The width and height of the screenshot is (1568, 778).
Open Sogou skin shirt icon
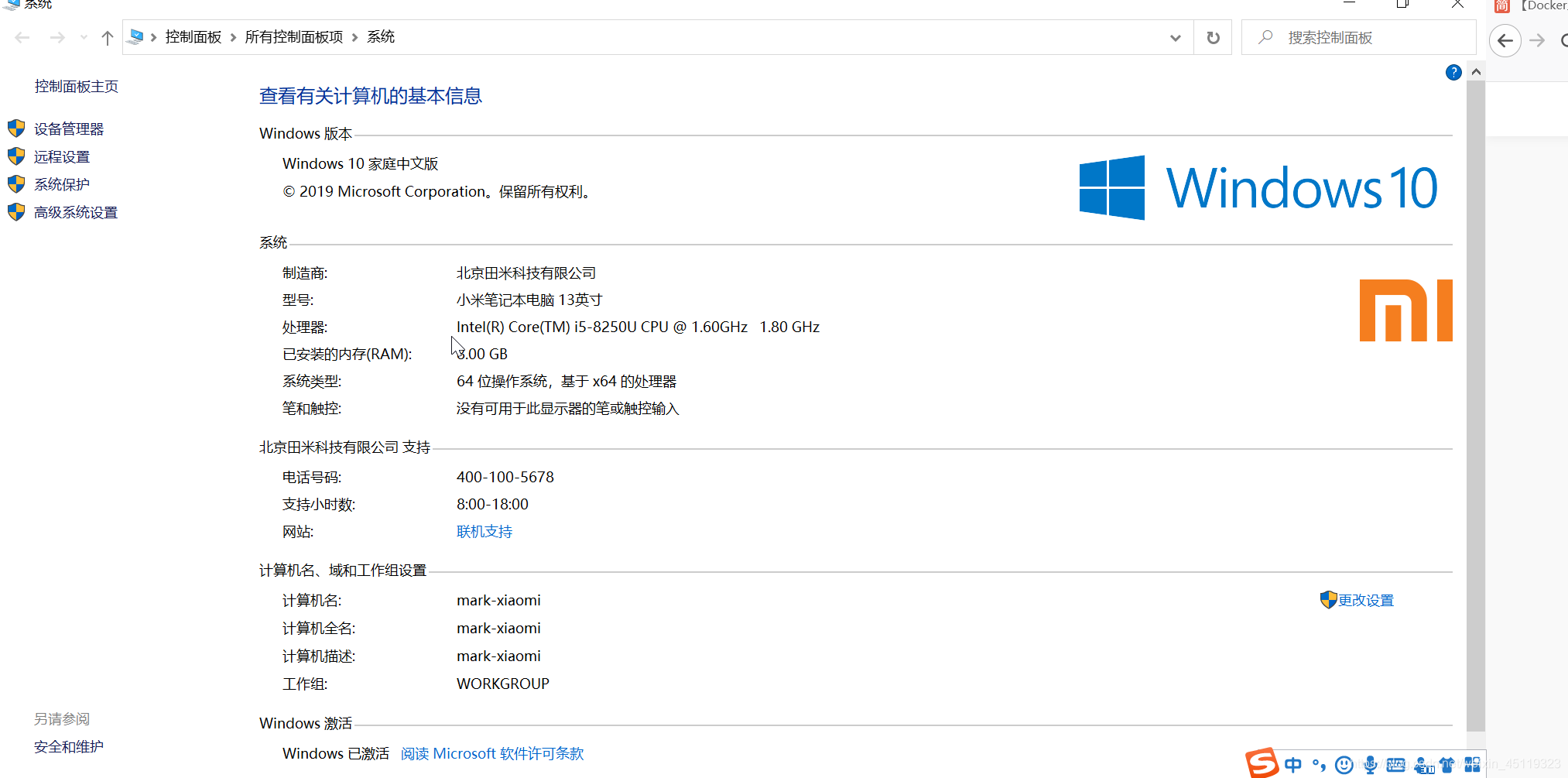pos(1446,765)
